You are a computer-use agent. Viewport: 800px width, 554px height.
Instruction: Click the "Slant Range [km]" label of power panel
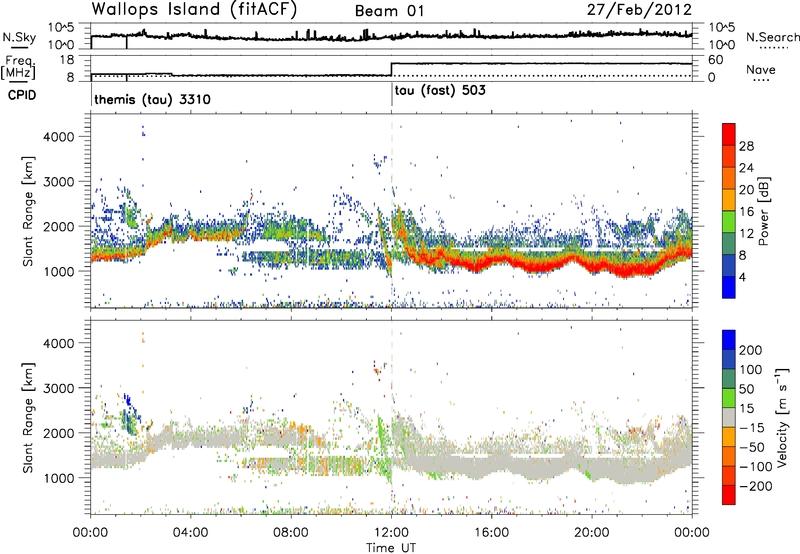pos(28,211)
